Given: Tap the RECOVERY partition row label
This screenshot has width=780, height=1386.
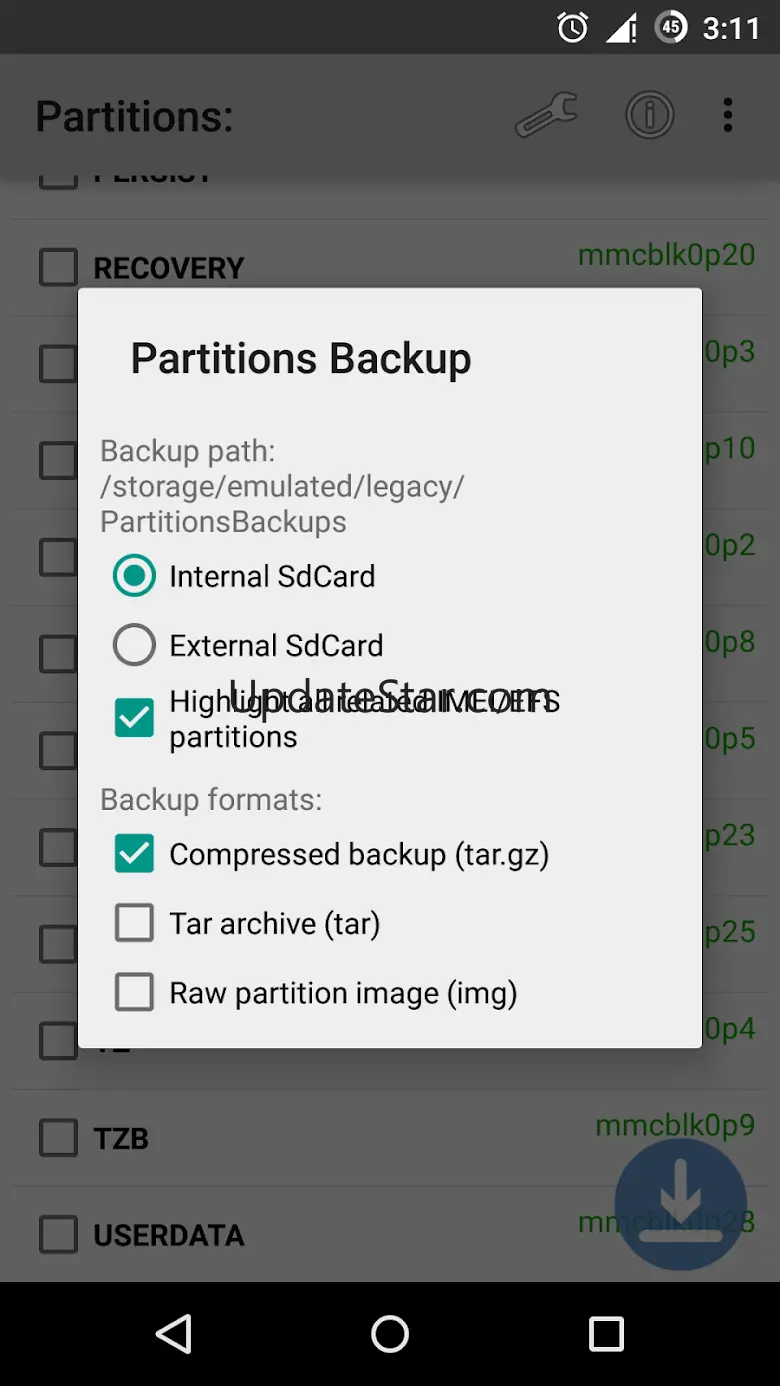Looking at the screenshot, I should tap(169, 268).
